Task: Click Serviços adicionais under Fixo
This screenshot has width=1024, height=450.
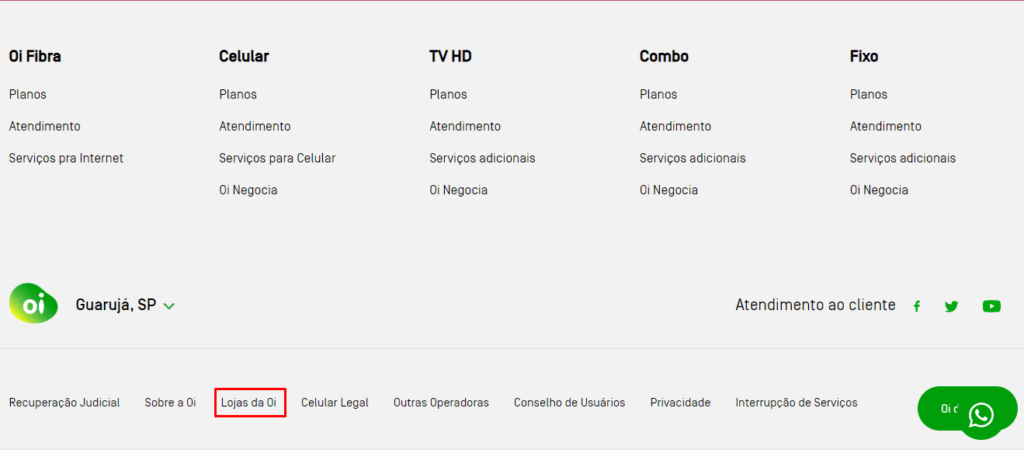Action: [x=903, y=159]
